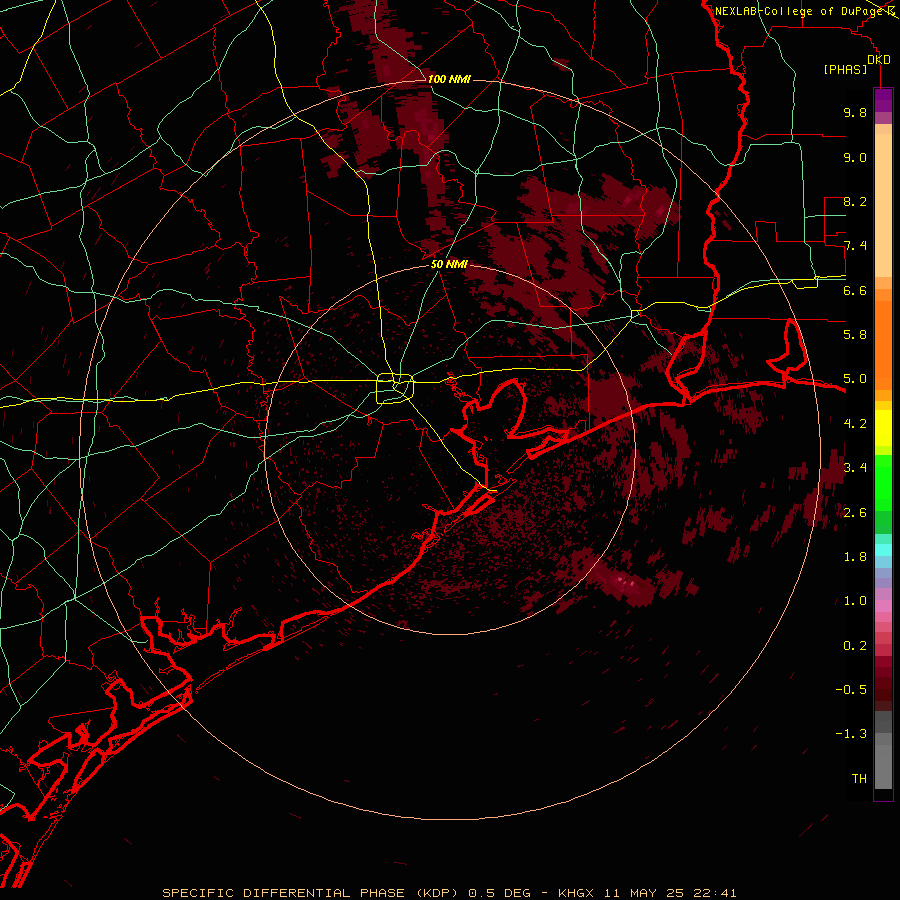Click the 6.6 scale value
The image size is (900, 900).
[x=855, y=290]
